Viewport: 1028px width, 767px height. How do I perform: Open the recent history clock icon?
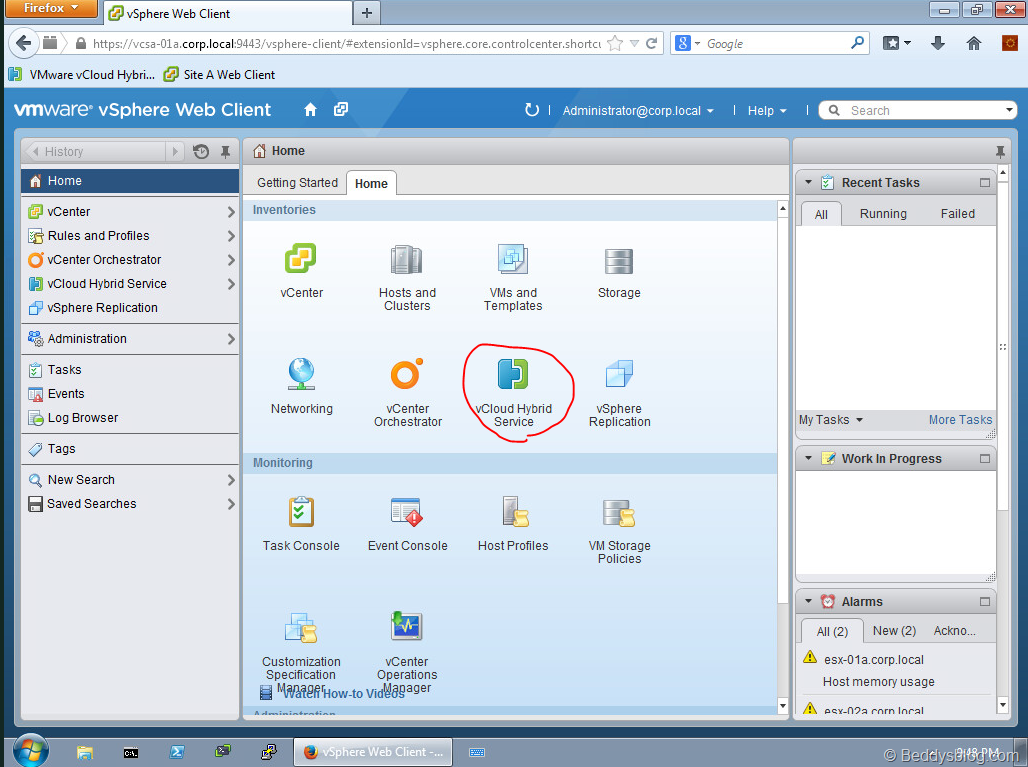point(201,152)
